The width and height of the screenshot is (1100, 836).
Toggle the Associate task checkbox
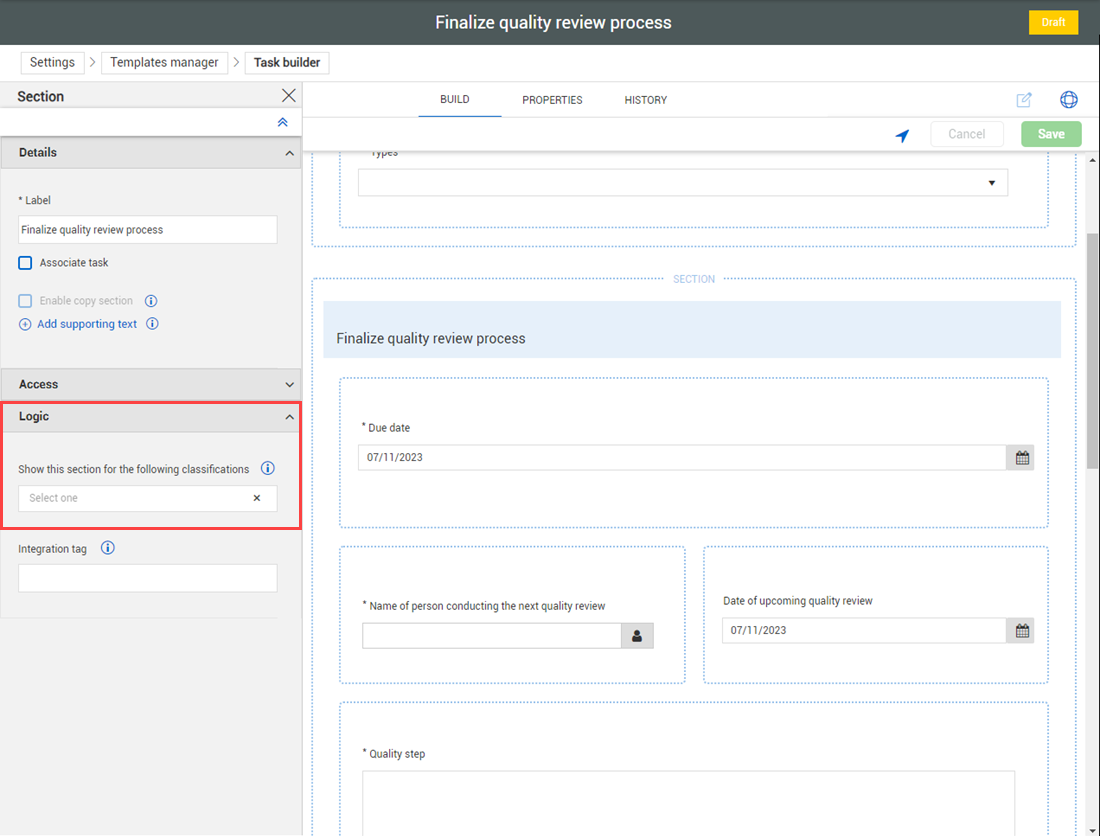tap(25, 263)
